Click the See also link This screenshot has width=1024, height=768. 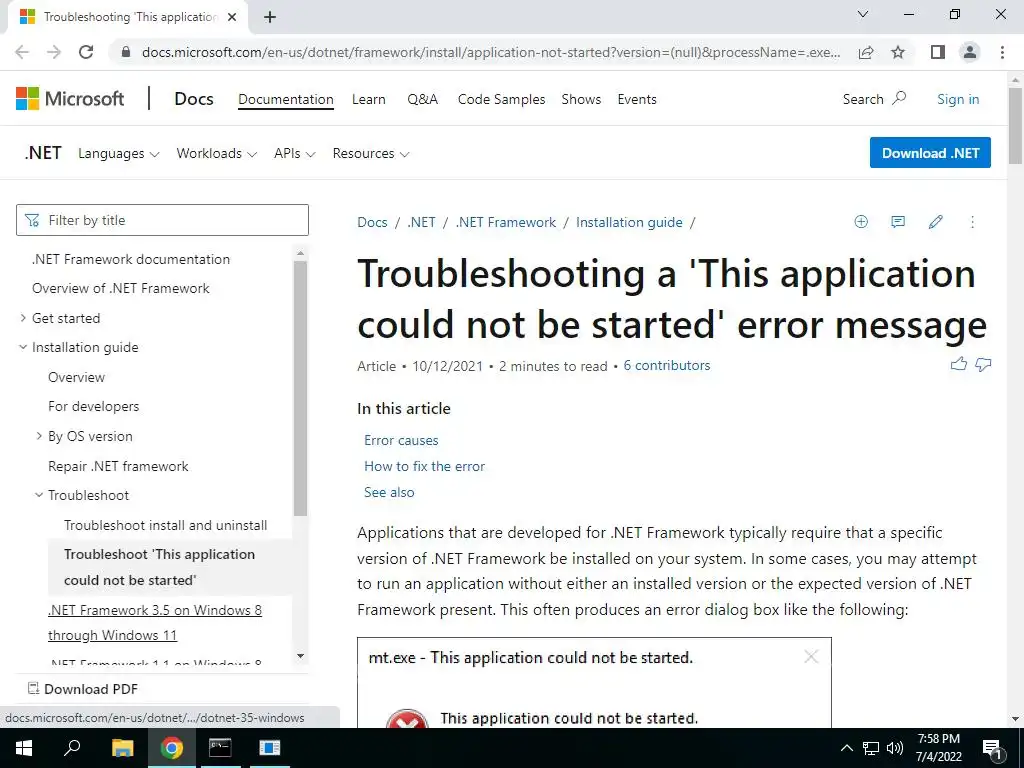[x=389, y=492]
